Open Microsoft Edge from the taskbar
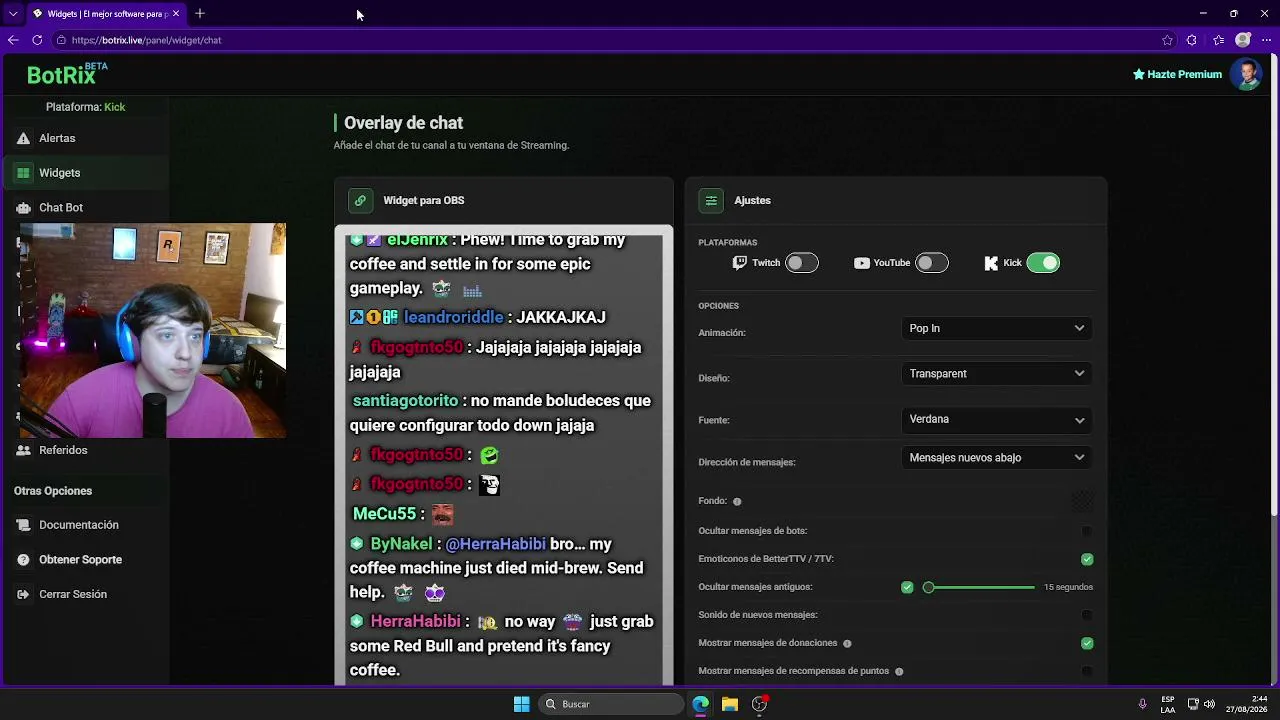The image size is (1280, 720). click(701, 704)
